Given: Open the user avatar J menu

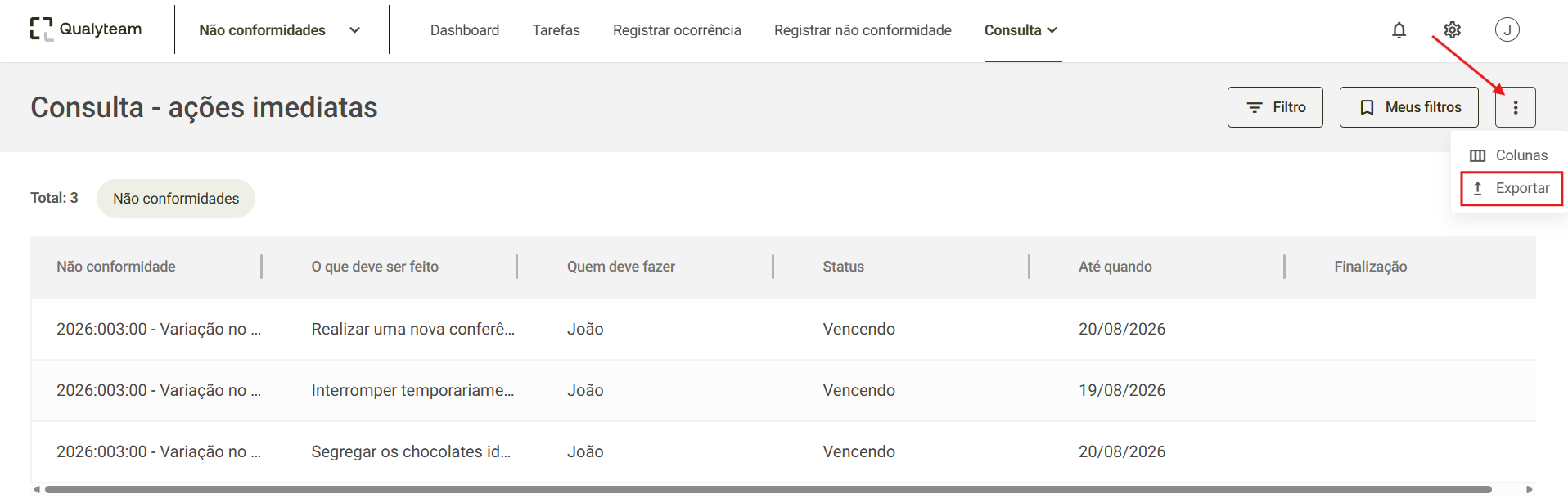Looking at the screenshot, I should pos(1507,29).
